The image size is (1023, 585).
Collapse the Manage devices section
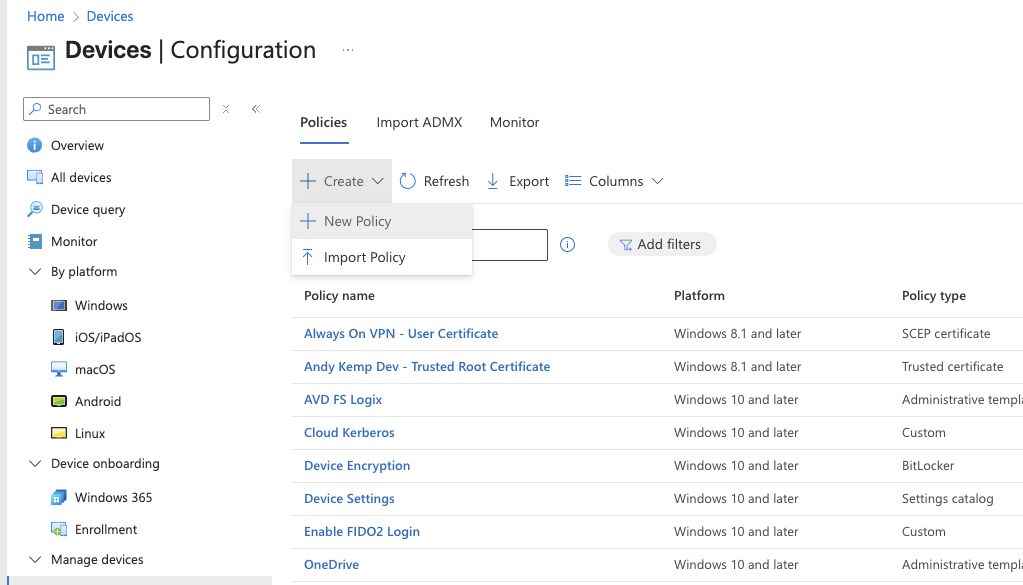(x=35, y=560)
